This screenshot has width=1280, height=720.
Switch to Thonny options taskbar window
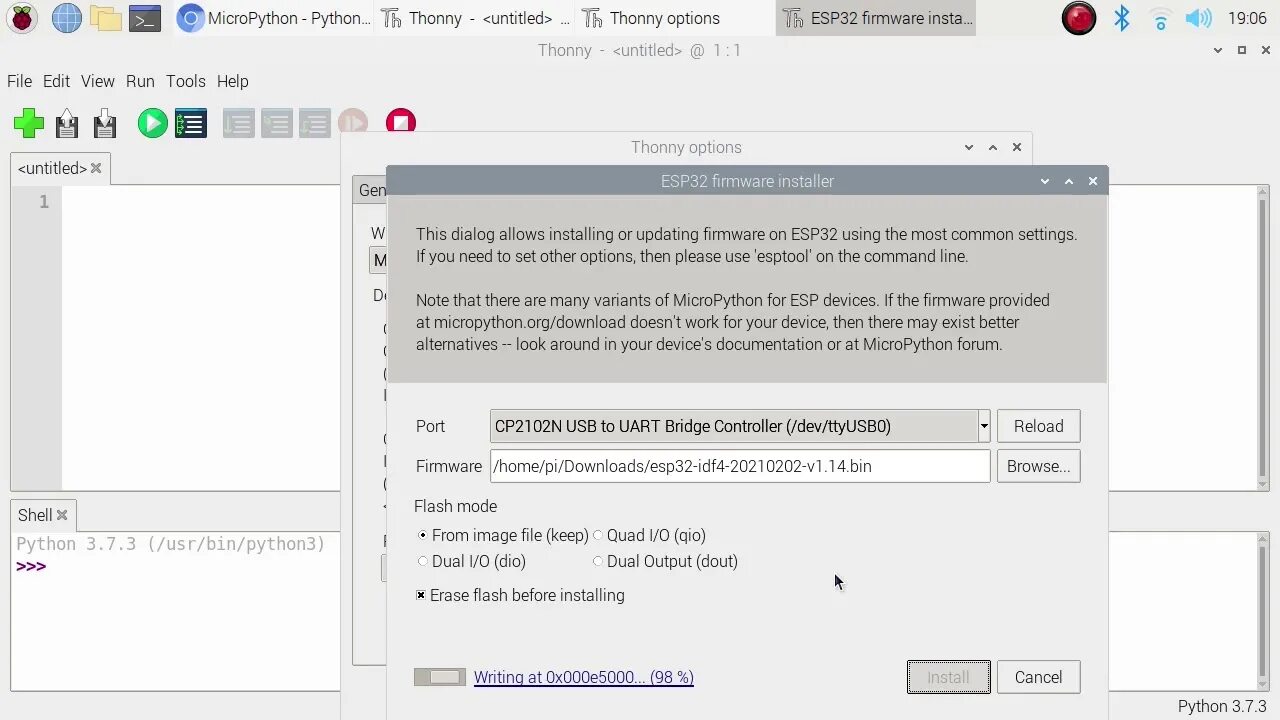click(675, 18)
